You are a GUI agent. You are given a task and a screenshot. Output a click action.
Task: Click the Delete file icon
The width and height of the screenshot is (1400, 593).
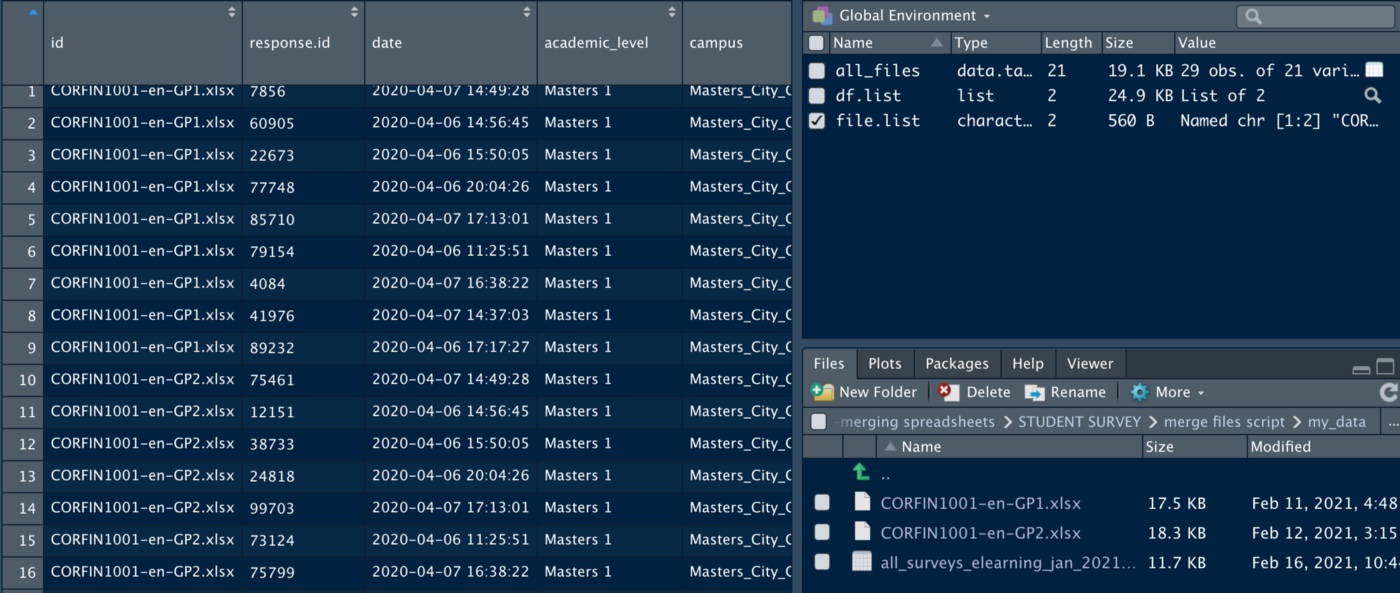click(949, 392)
